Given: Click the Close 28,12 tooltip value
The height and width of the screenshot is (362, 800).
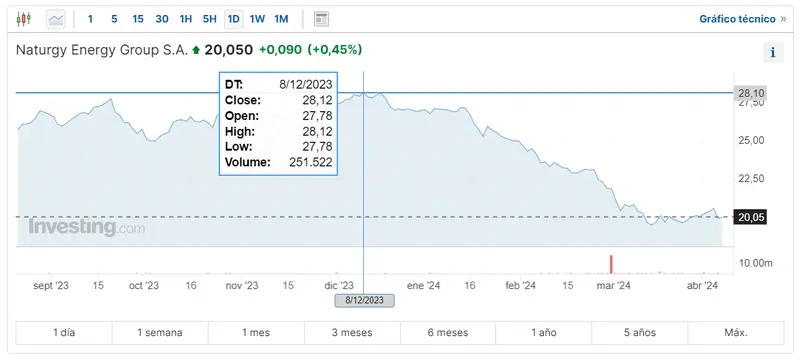Looking at the screenshot, I should point(317,100).
